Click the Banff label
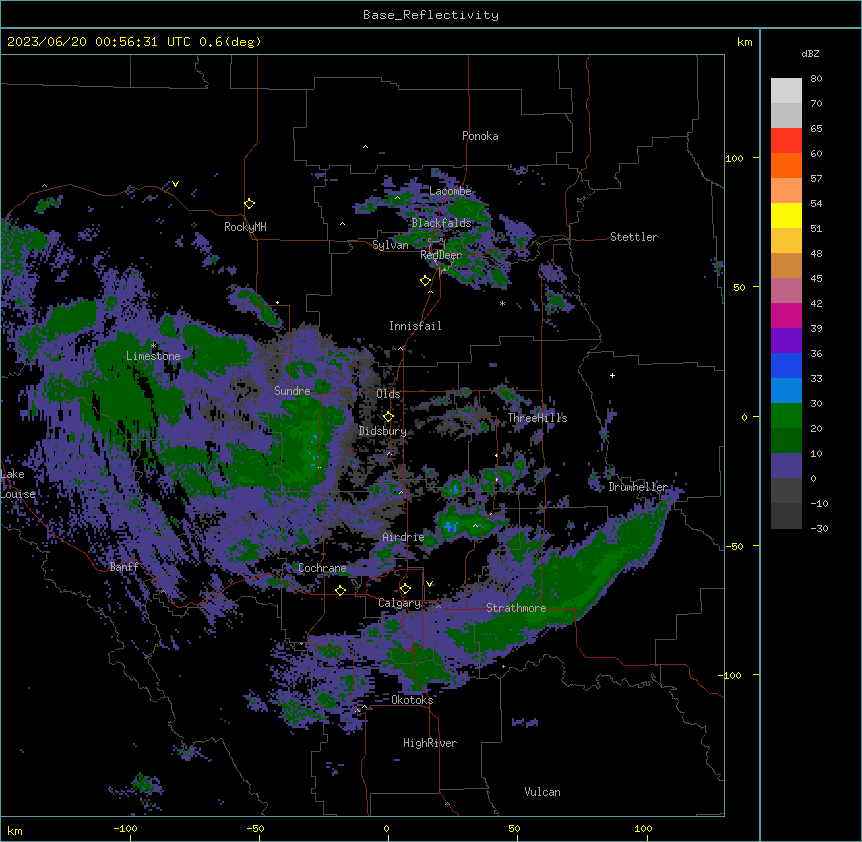 124,567
